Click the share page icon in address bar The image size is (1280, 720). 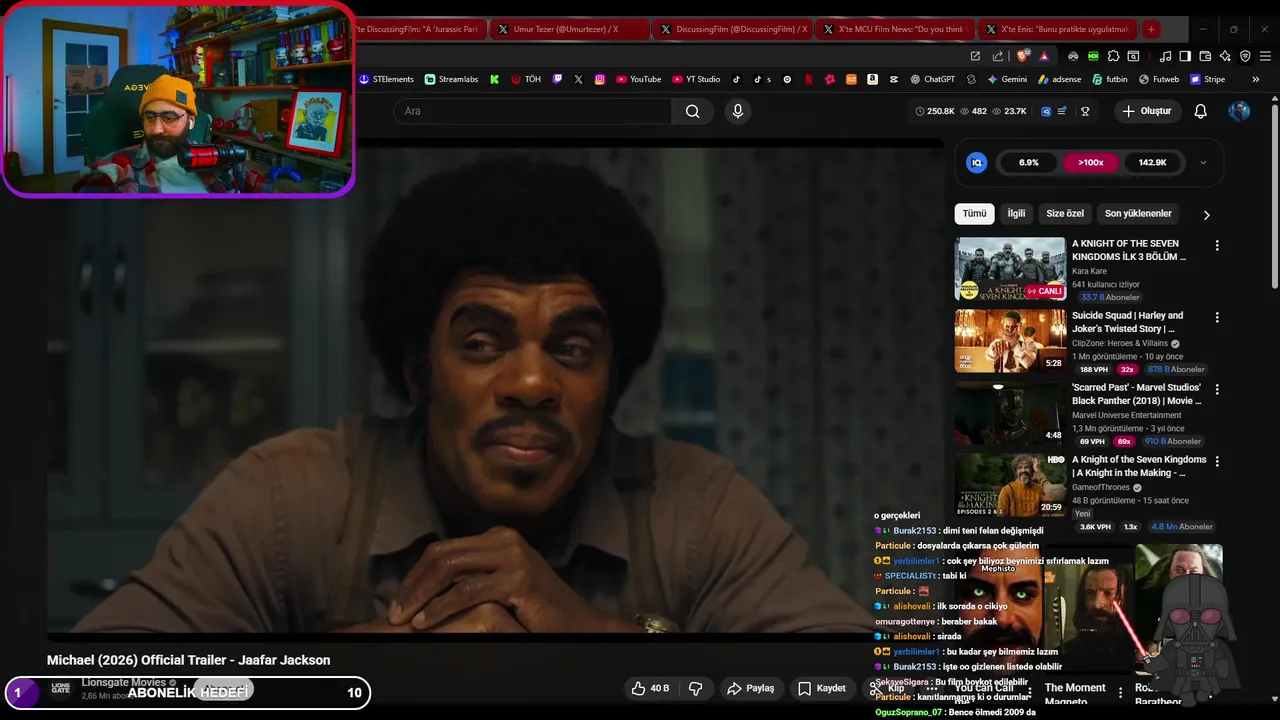pyautogui.click(x=997, y=56)
